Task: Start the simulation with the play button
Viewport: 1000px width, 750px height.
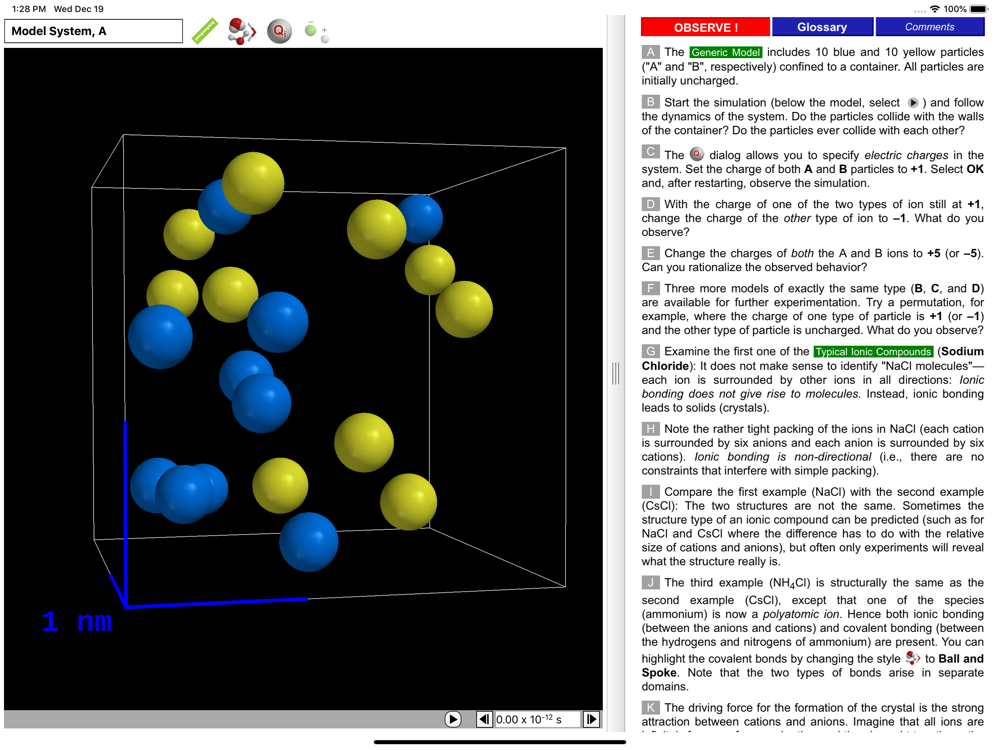Action: [x=453, y=719]
